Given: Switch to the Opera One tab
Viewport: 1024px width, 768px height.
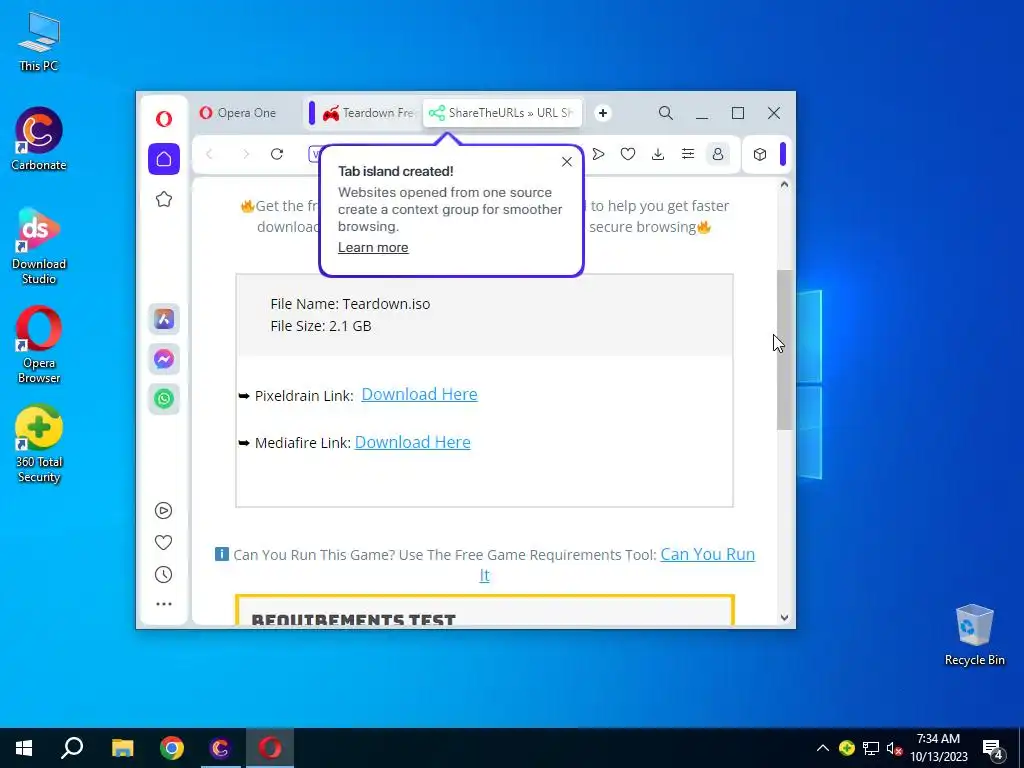Looking at the screenshot, I should click(x=238, y=113).
